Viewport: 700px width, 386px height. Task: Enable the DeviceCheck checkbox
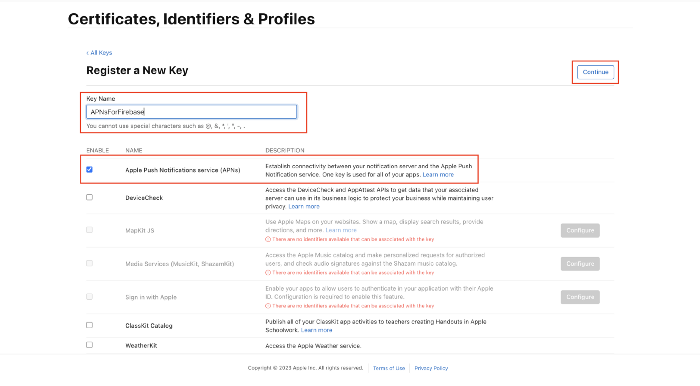[89, 197]
